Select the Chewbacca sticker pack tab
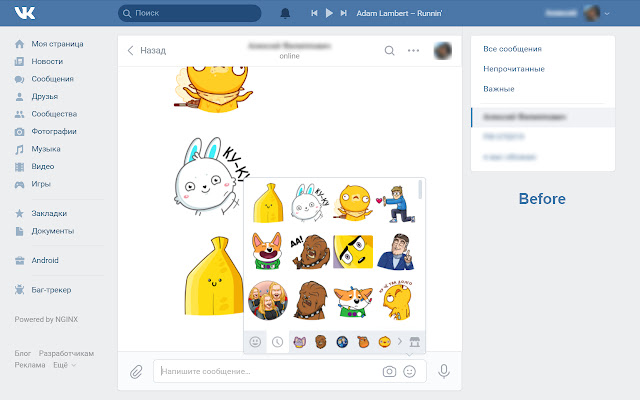 click(x=321, y=342)
